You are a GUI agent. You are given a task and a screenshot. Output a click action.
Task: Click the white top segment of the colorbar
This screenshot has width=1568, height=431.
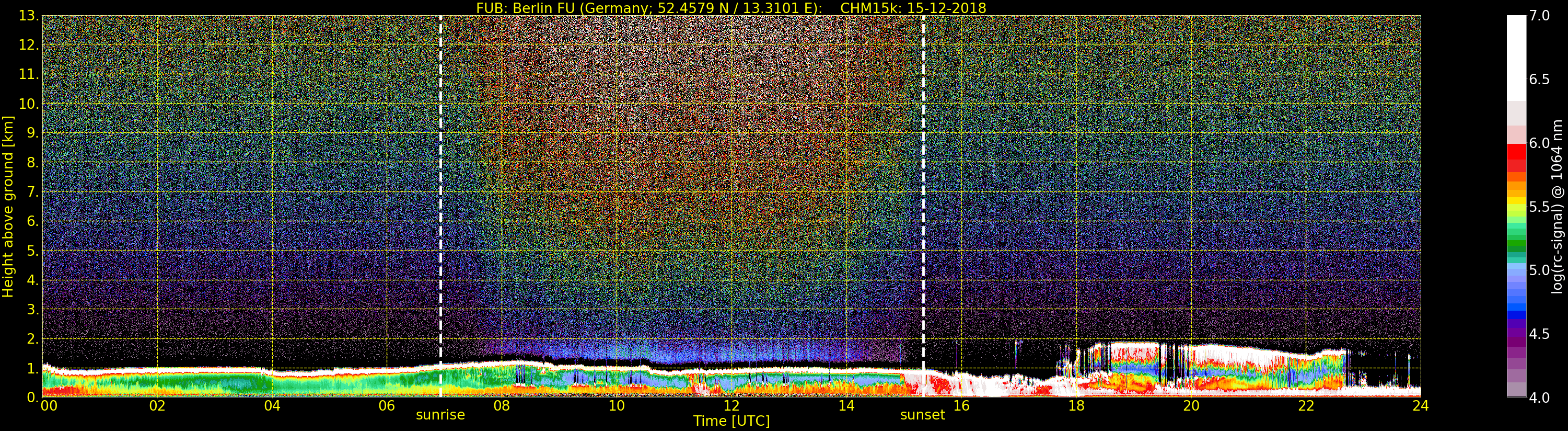[x=1516, y=58]
